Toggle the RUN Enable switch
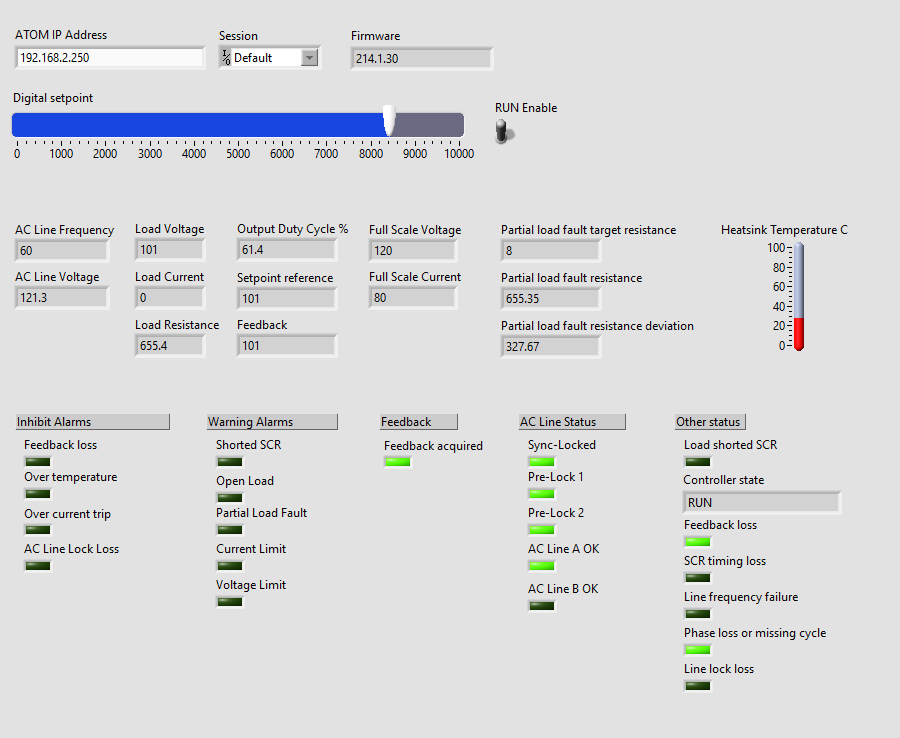The height and width of the screenshot is (738, 900). click(x=504, y=131)
